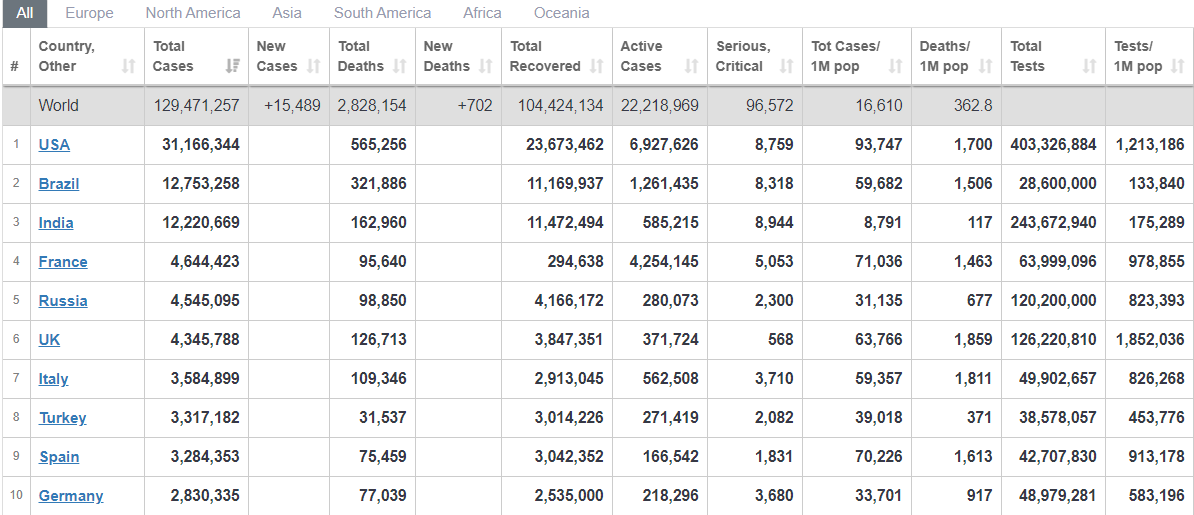Show the Oceania tab

(x=561, y=13)
